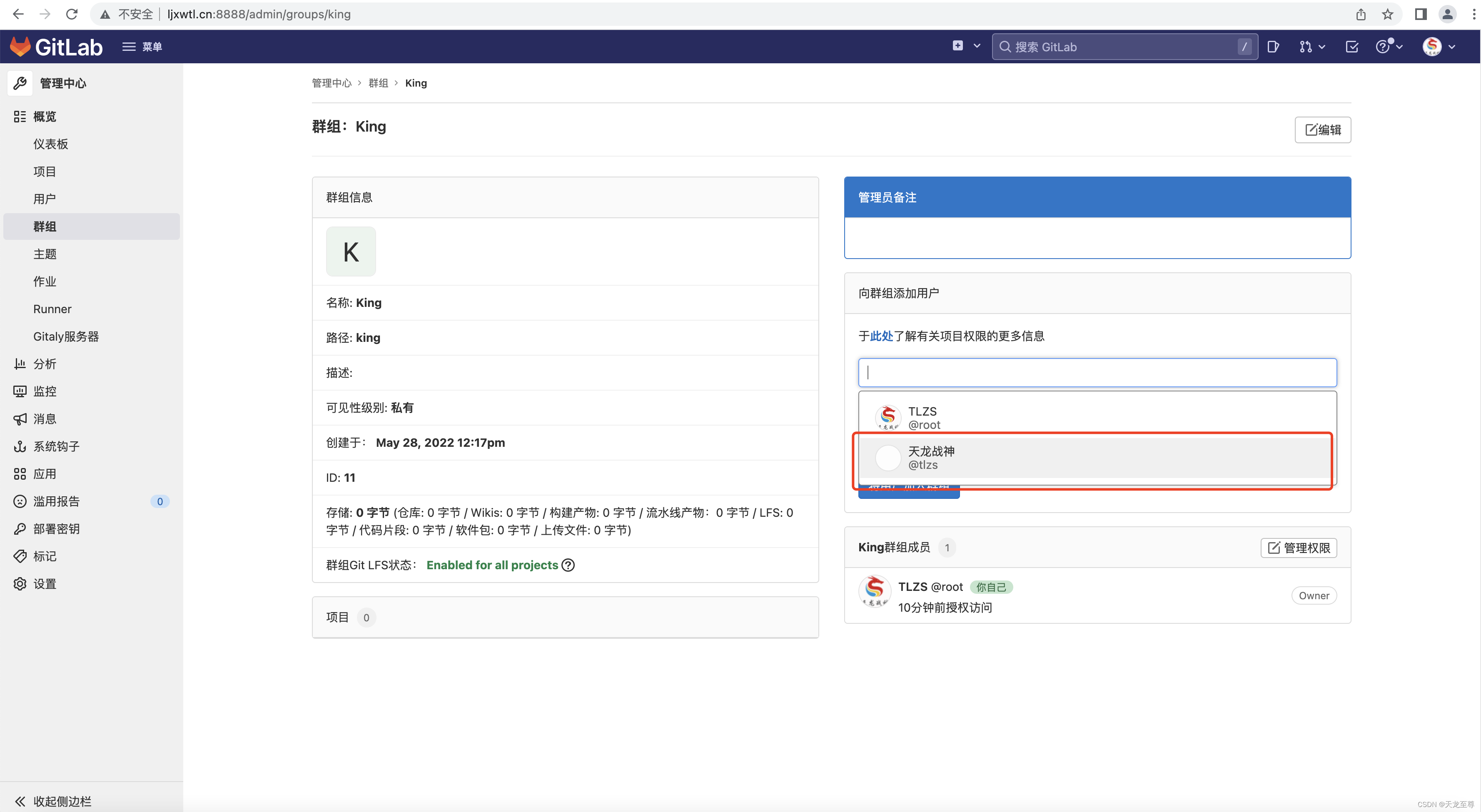1481x812 pixels.
Task: Select 群组 in the sidebar
Action: (x=91, y=227)
